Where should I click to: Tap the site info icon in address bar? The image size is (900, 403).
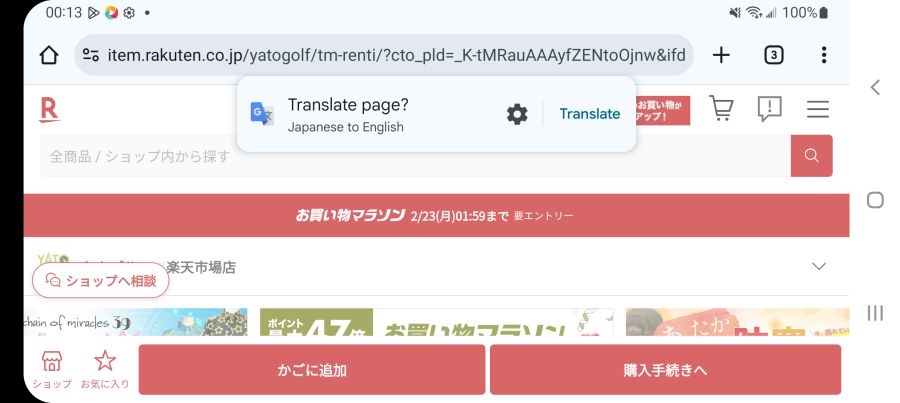pos(91,55)
